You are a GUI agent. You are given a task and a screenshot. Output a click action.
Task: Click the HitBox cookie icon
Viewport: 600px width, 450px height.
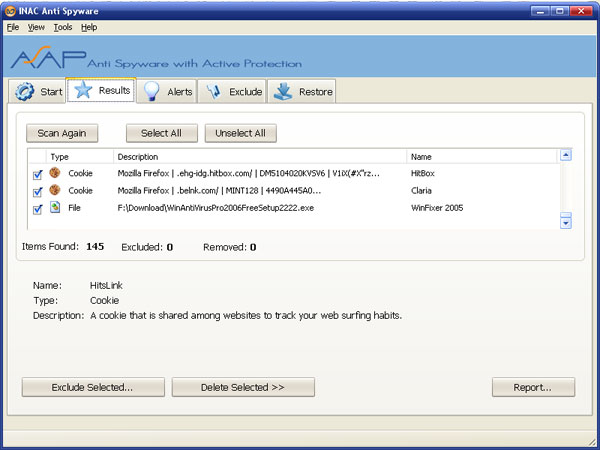[55, 173]
